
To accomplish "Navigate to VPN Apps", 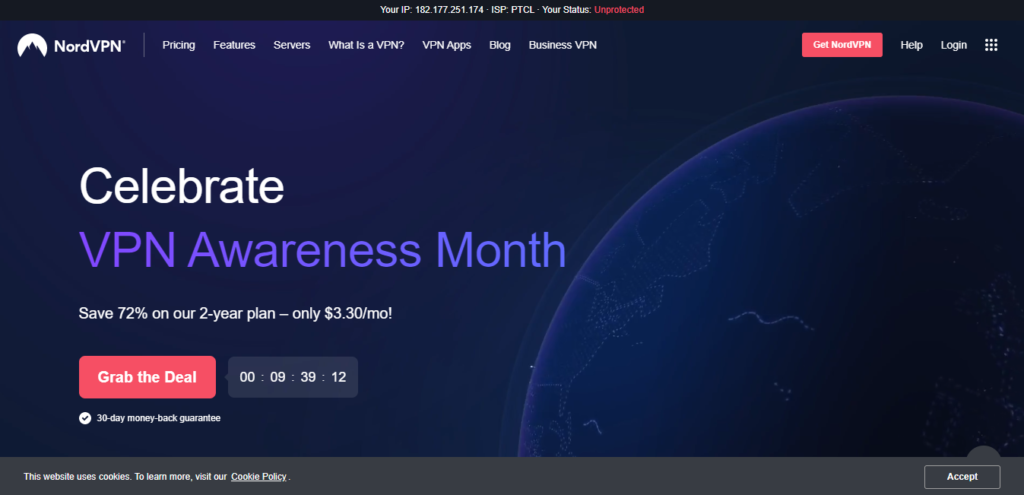I will (x=447, y=45).
